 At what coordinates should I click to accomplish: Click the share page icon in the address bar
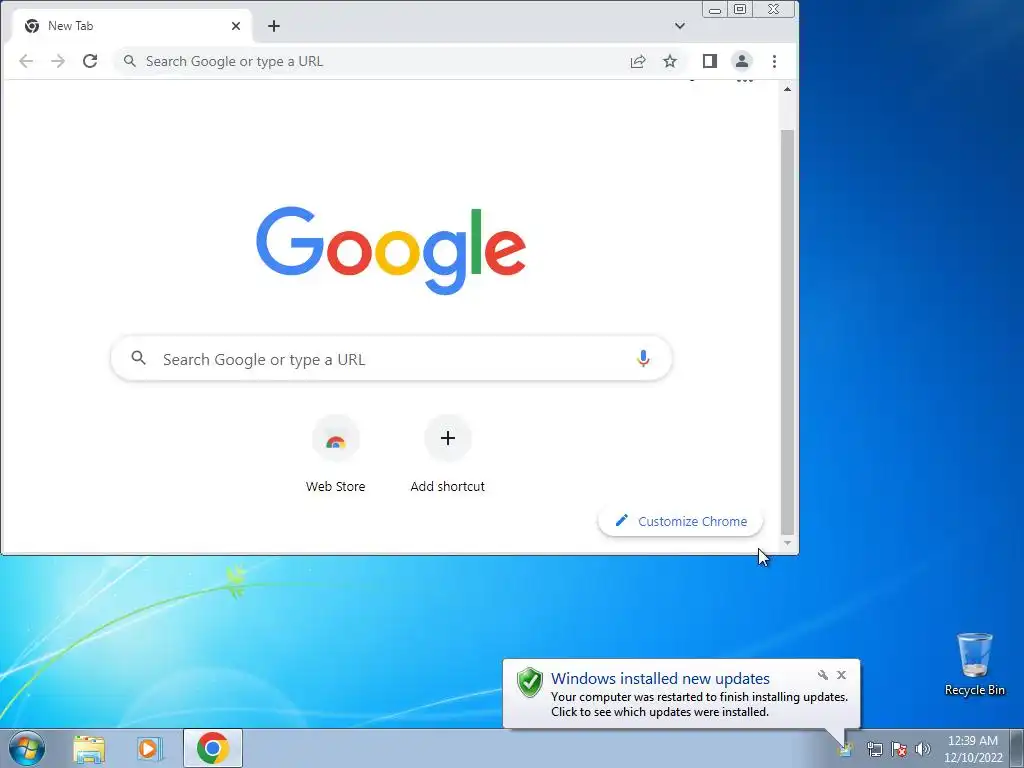pos(638,61)
